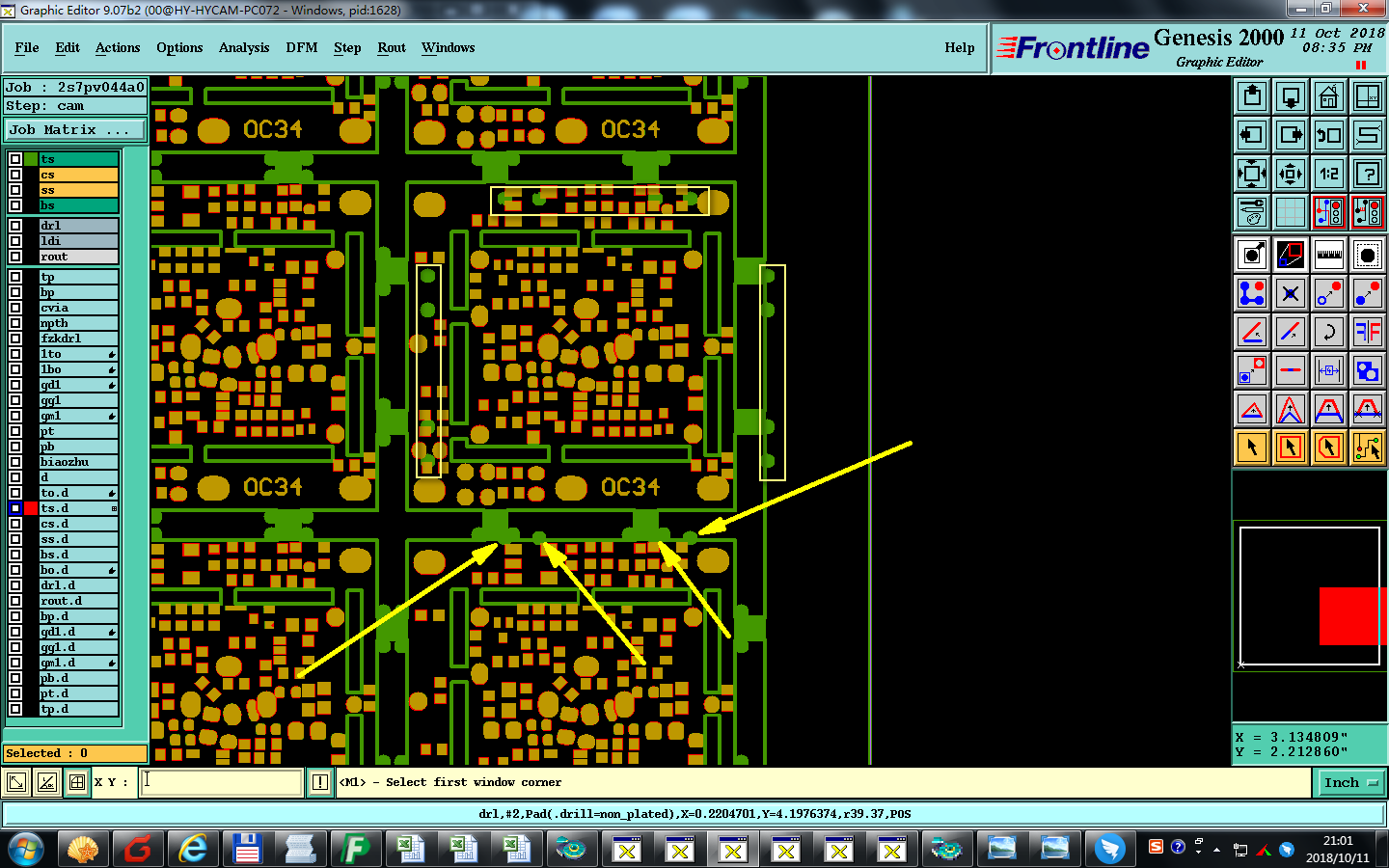Click the curved rotate arrow icon
This screenshot has height=868, width=1389.
tap(1329, 332)
